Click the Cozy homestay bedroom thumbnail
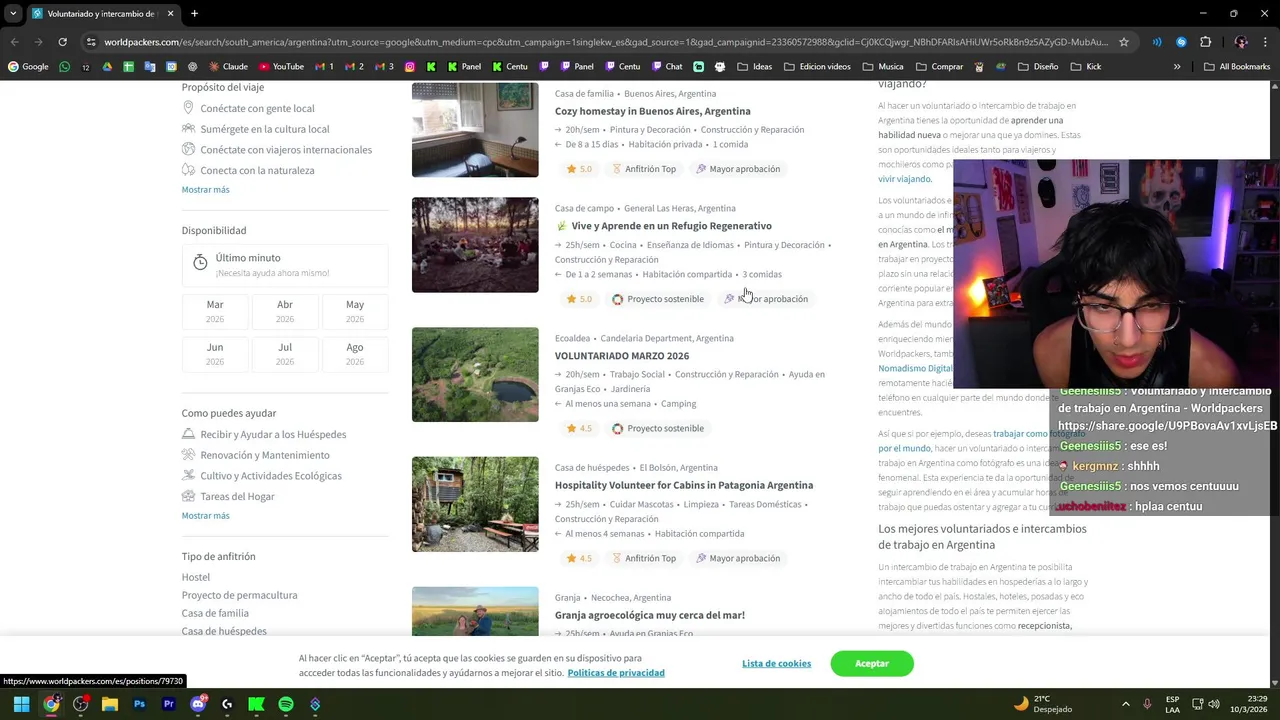1280x720 pixels. pos(475,130)
